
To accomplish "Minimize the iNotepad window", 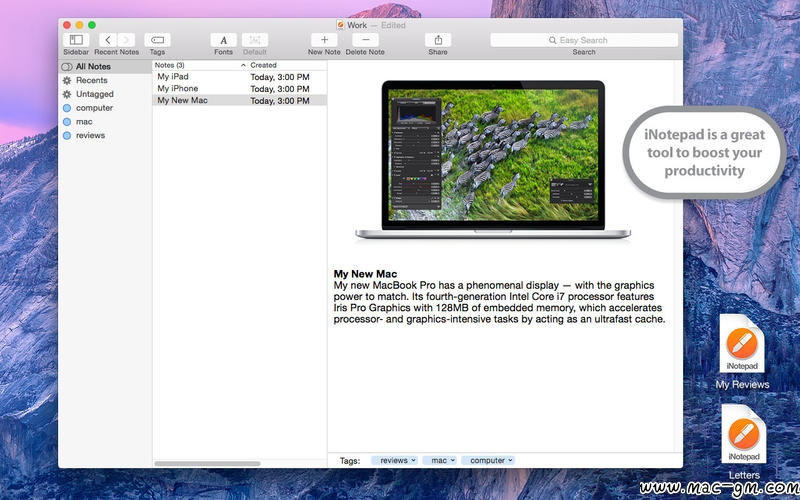I will coord(79,25).
